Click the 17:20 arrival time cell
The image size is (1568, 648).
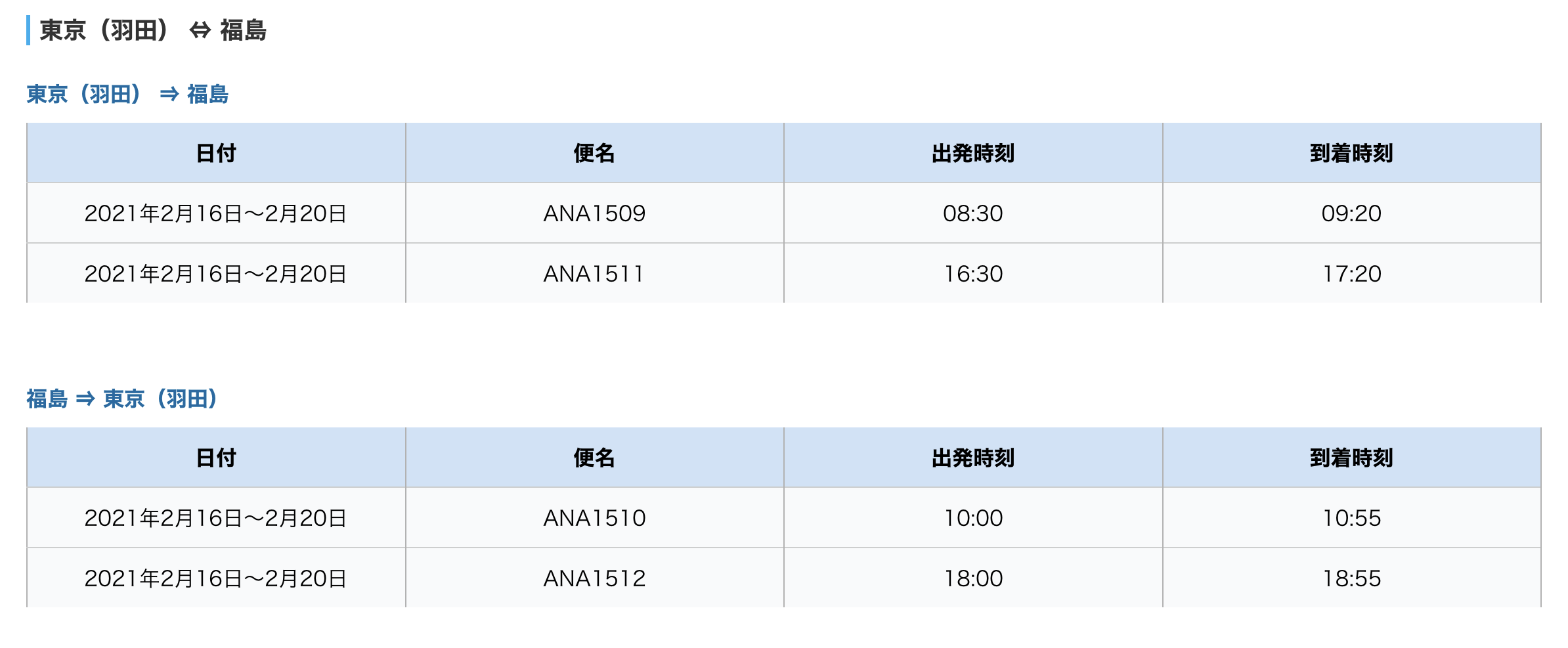[1351, 274]
